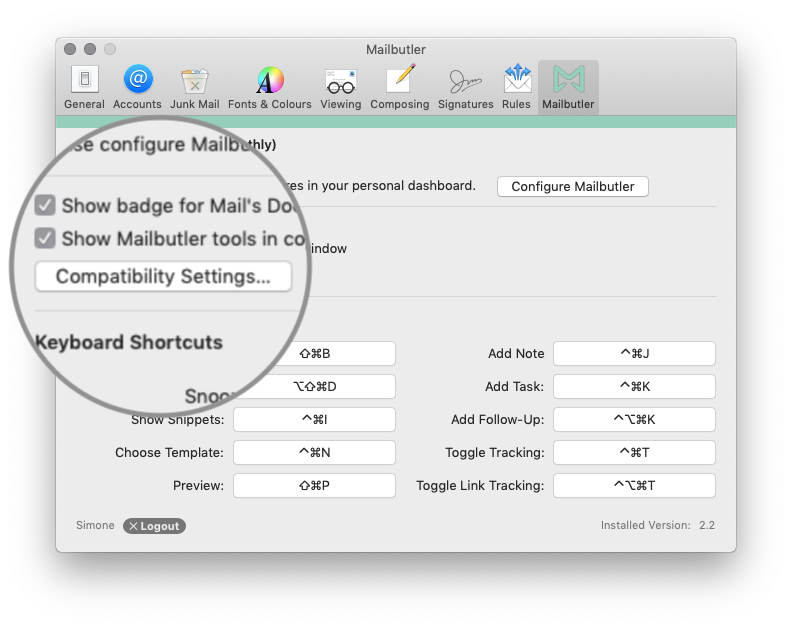Click the Configure Mailbutler button
This screenshot has width=792, height=626.
coord(573,186)
